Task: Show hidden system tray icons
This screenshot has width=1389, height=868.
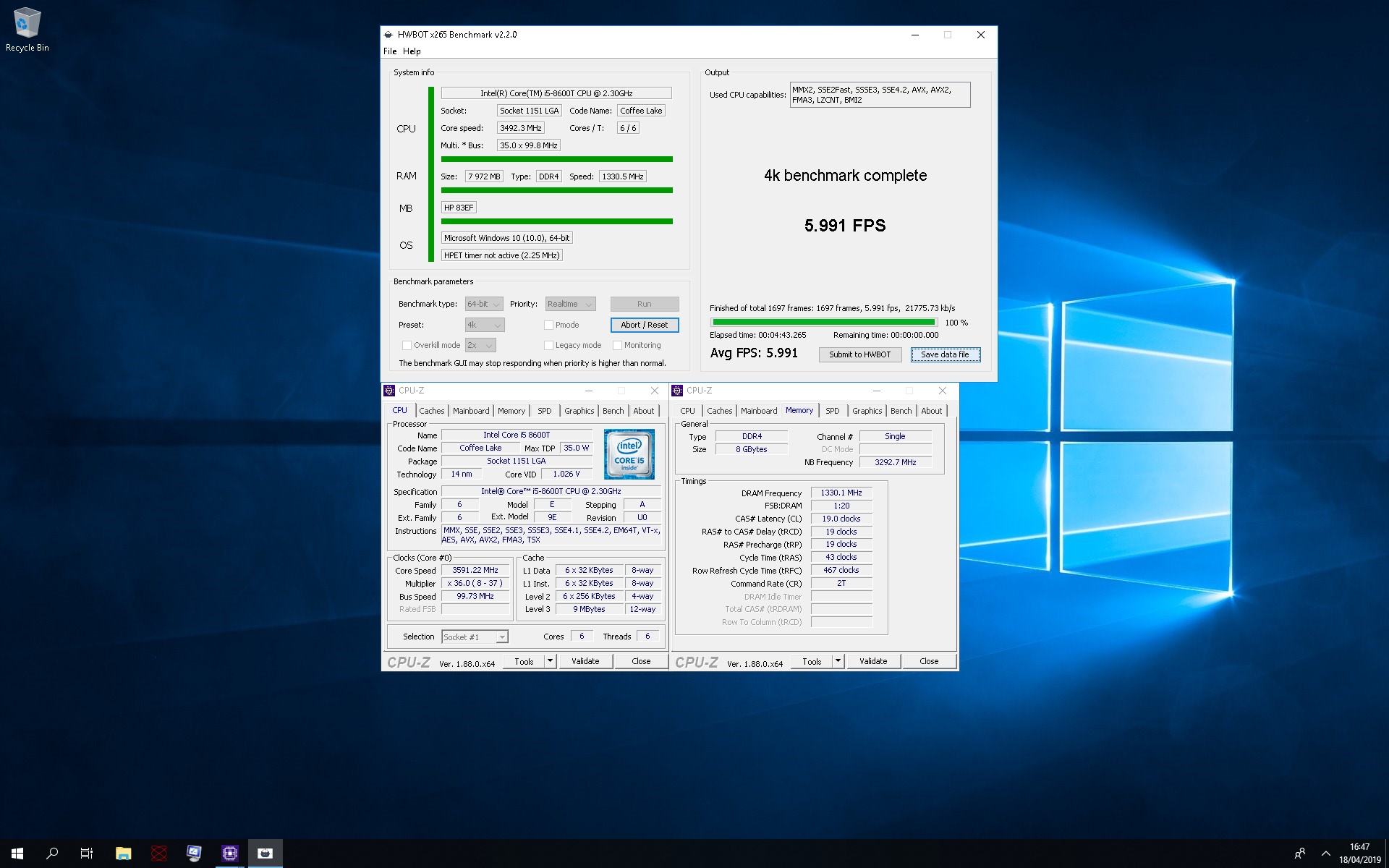Action: 1325,854
